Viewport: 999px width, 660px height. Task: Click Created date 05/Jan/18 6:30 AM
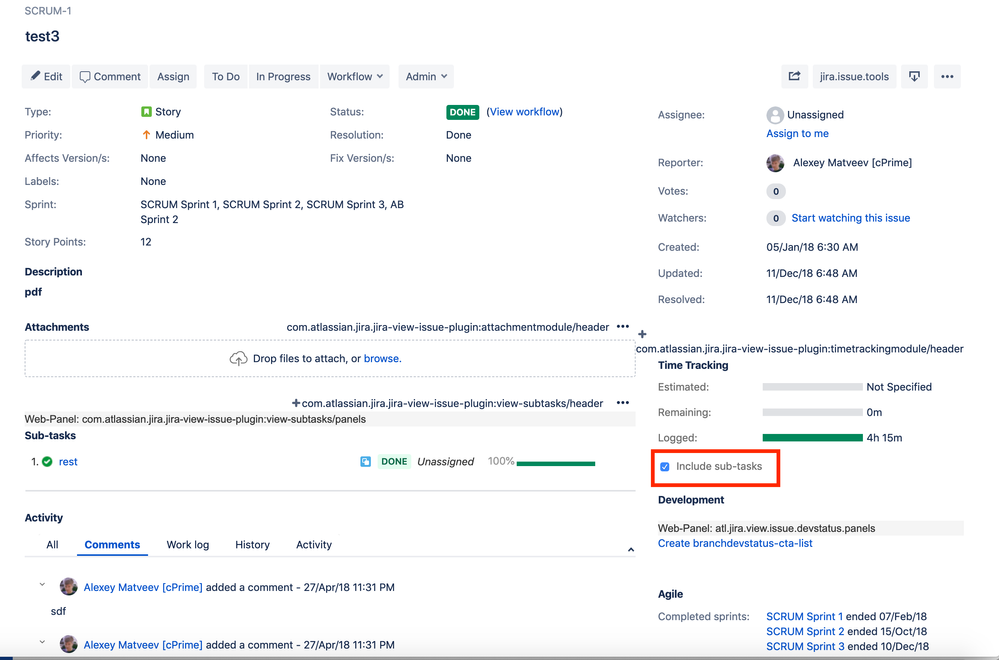(812, 247)
